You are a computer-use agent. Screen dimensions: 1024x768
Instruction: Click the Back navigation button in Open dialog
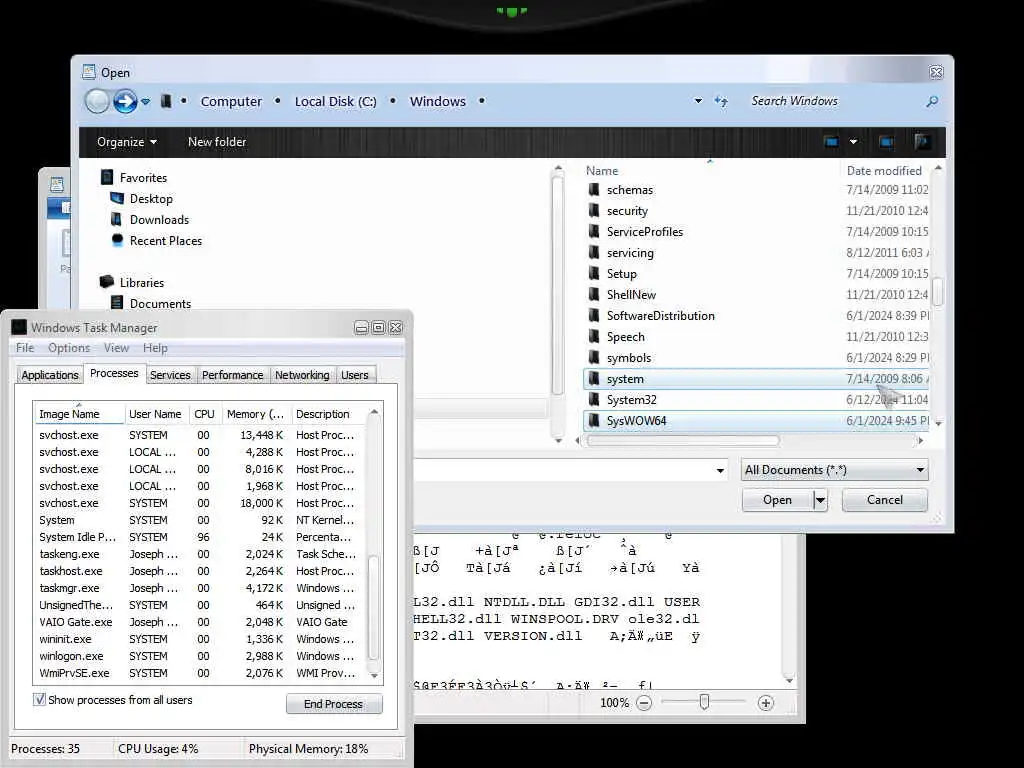(x=97, y=101)
